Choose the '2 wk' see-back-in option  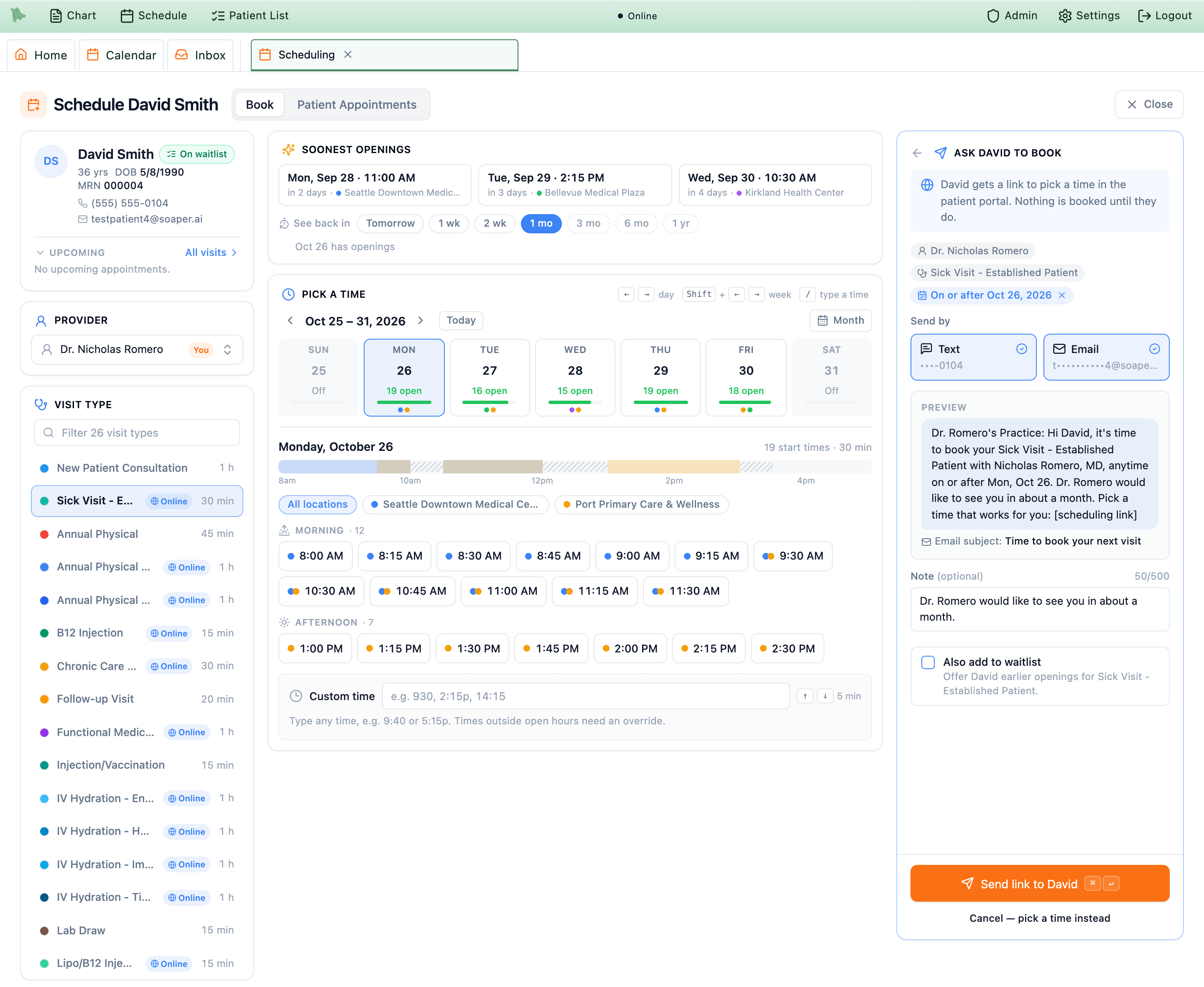[x=495, y=223]
